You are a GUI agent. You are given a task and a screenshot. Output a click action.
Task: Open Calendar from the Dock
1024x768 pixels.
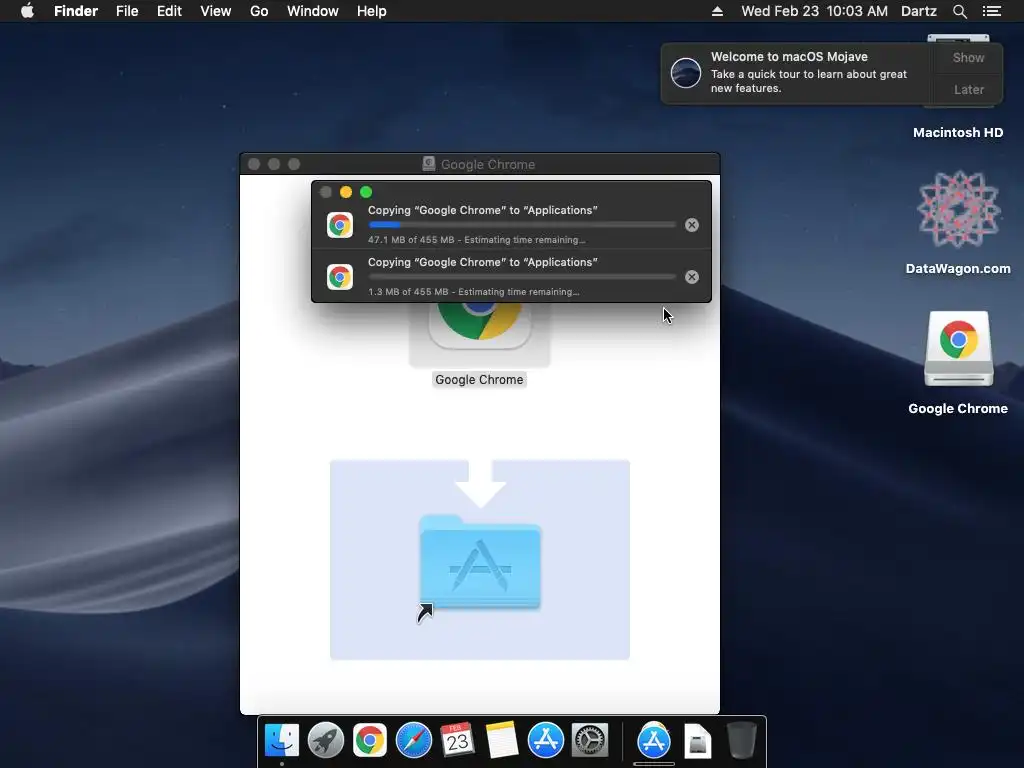[x=457, y=741]
